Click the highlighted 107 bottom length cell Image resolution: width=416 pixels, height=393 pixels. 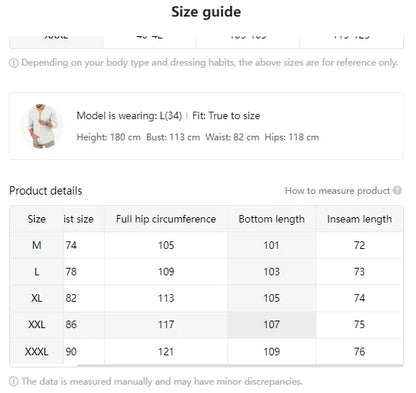[272, 325]
